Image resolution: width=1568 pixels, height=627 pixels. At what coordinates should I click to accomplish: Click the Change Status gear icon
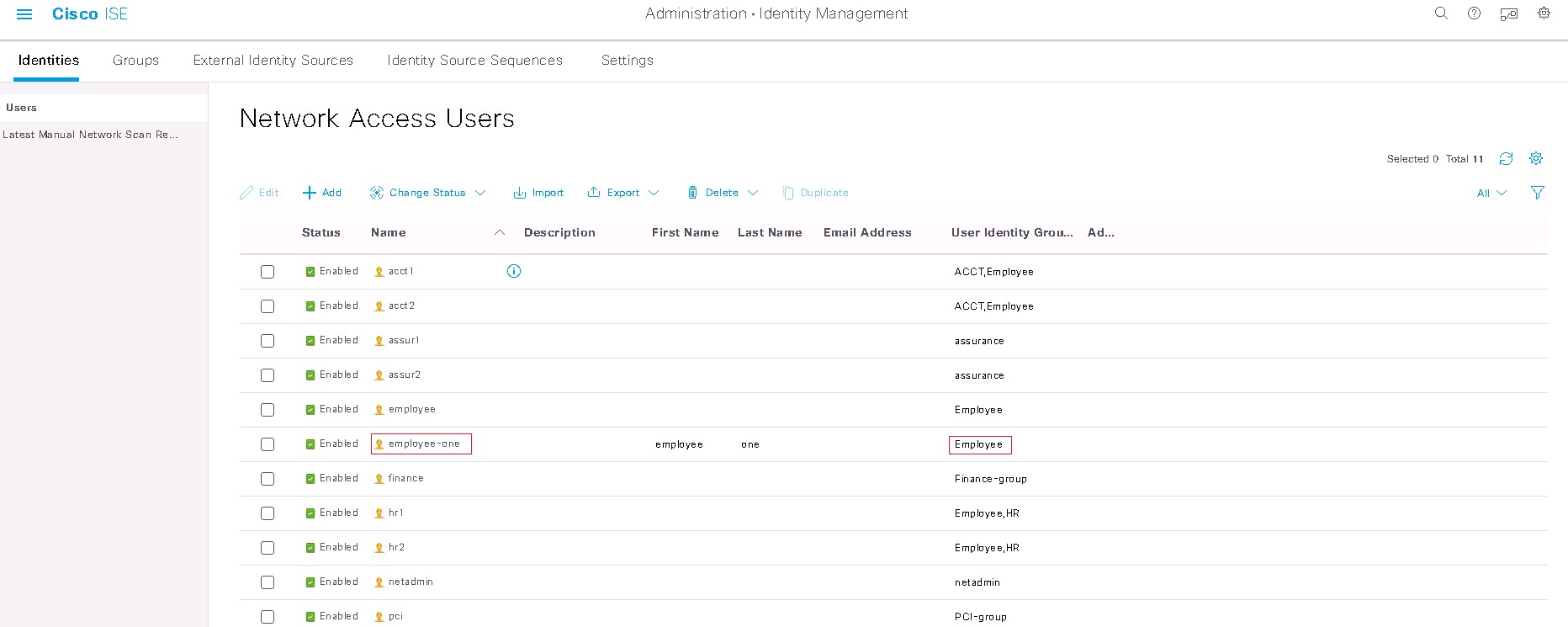(377, 193)
